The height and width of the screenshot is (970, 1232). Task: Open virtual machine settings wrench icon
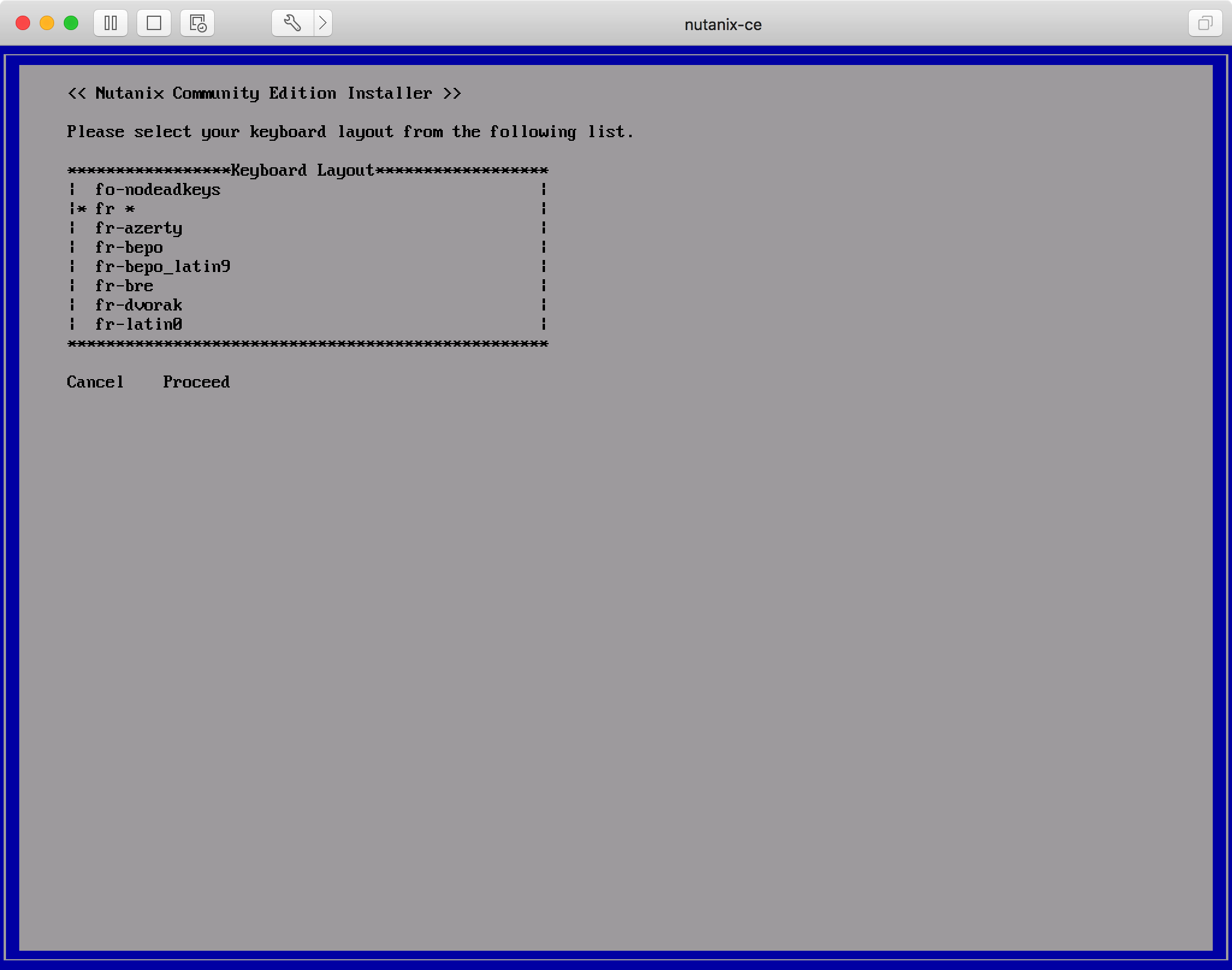point(292,23)
